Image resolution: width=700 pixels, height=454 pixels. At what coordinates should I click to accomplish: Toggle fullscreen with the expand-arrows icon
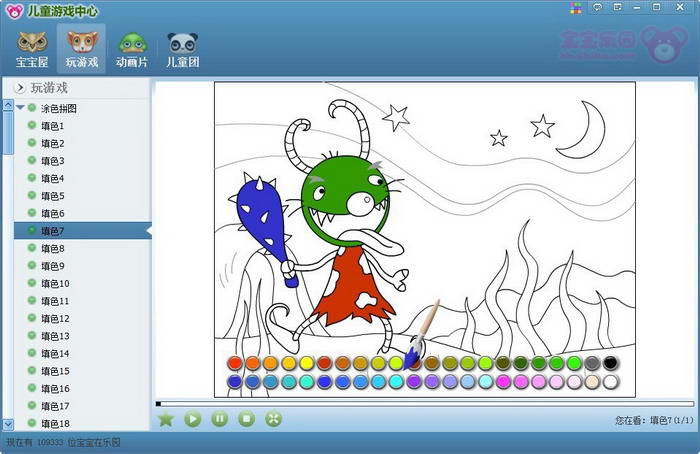273,419
